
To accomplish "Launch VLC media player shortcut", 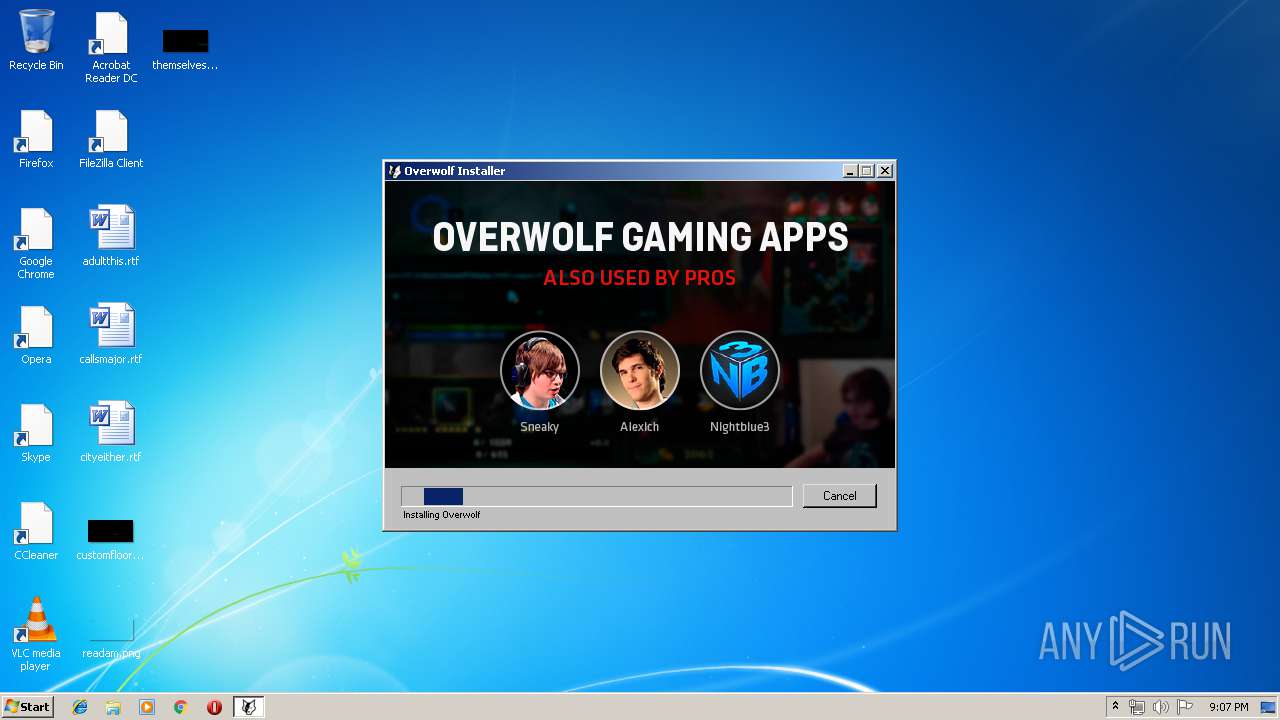I will click(36, 635).
